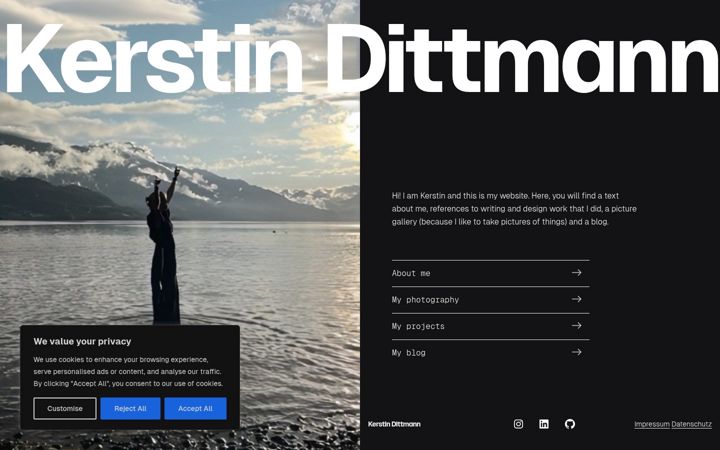Open My projects link
720x450 pixels.
pyautogui.click(x=490, y=326)
